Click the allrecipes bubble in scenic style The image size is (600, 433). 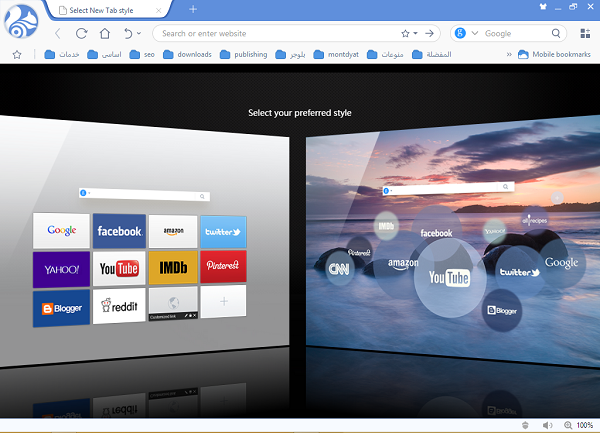[x=534, y=220]
